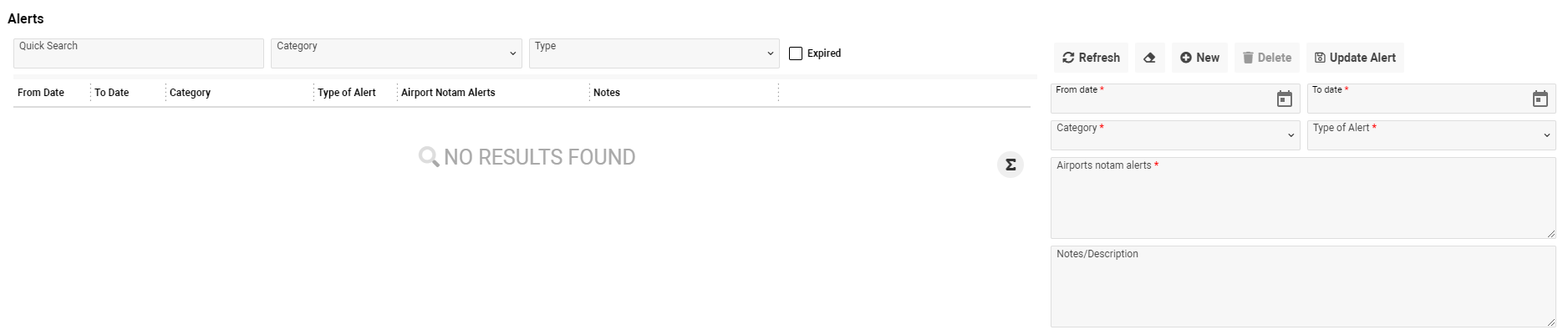Create a New alert

tap(1199, 58)
